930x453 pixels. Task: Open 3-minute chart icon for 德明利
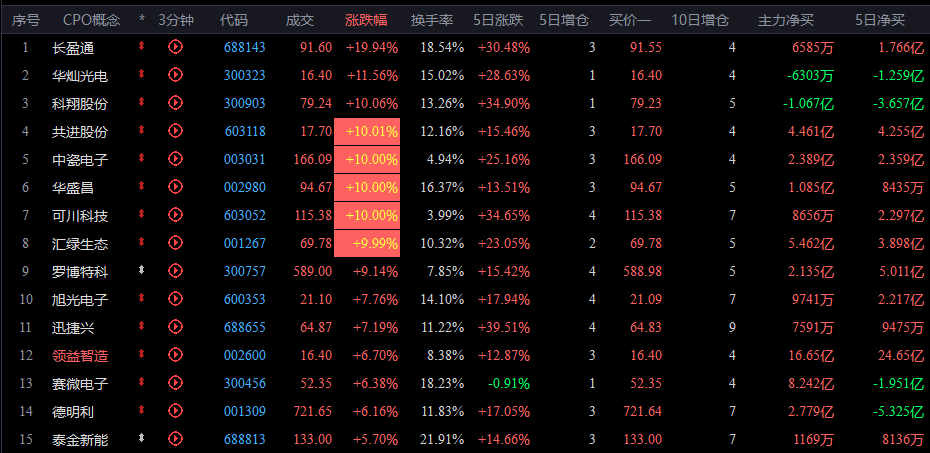(x=175, y=410)
